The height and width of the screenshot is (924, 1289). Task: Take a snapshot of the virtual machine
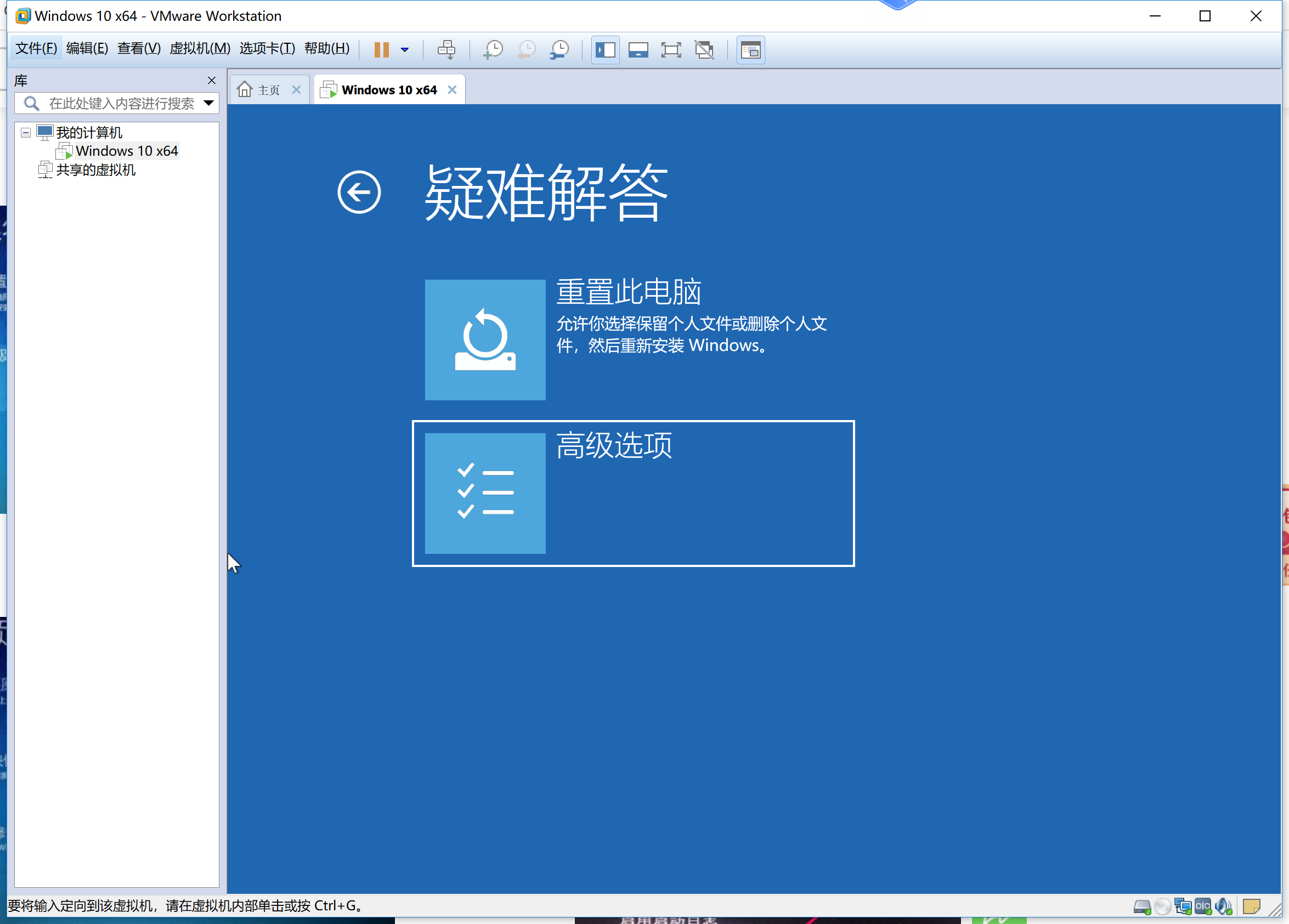tap(493, 49)
